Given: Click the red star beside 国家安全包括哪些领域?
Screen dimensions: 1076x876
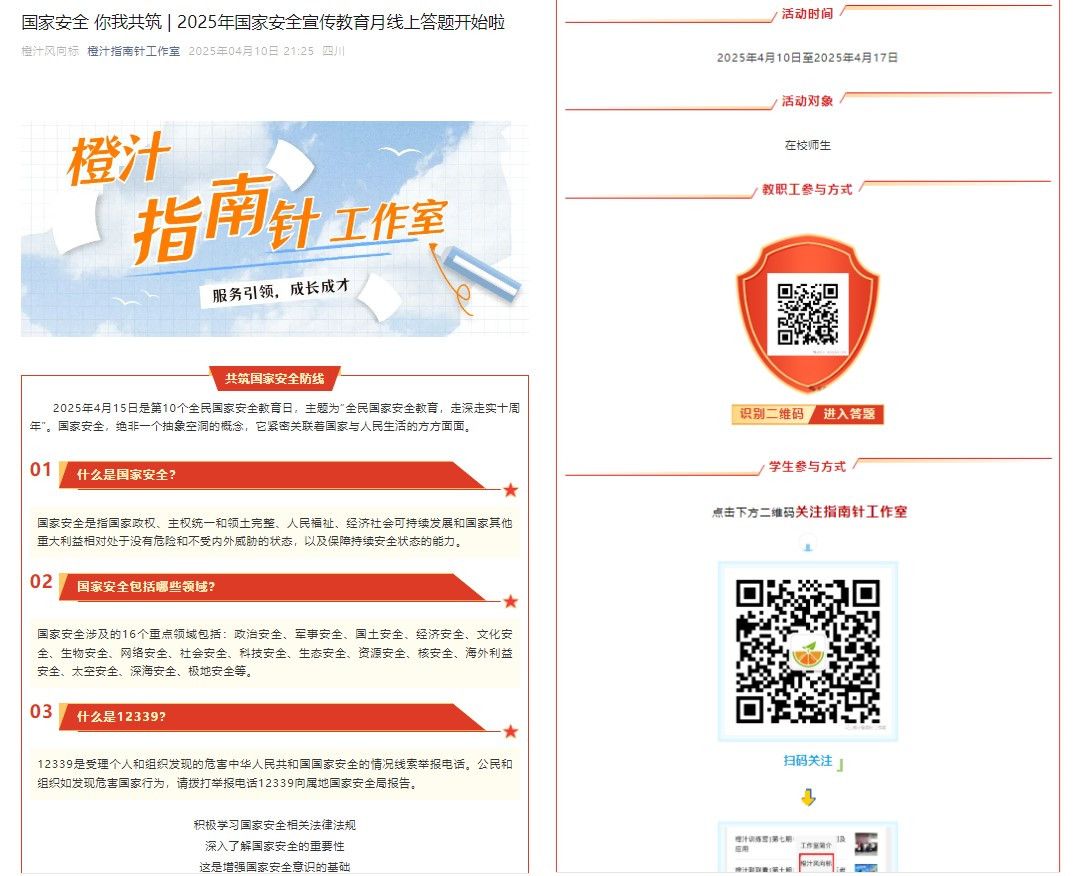Looking at the screenshot, I should pos(511,602).
